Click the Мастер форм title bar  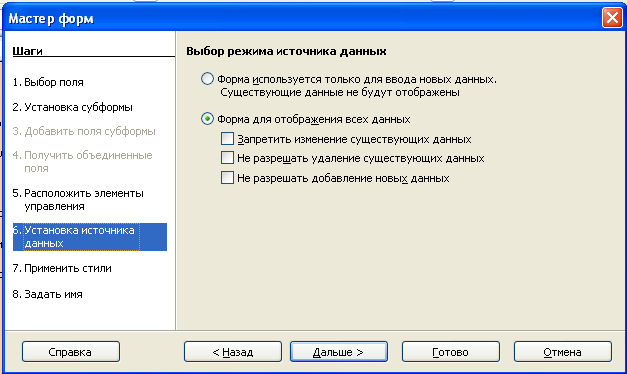(x=300, y=18)
